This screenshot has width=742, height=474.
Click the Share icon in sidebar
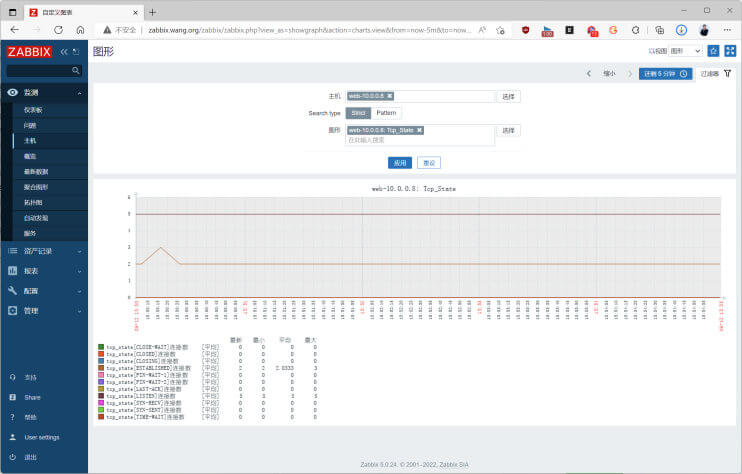13,397
